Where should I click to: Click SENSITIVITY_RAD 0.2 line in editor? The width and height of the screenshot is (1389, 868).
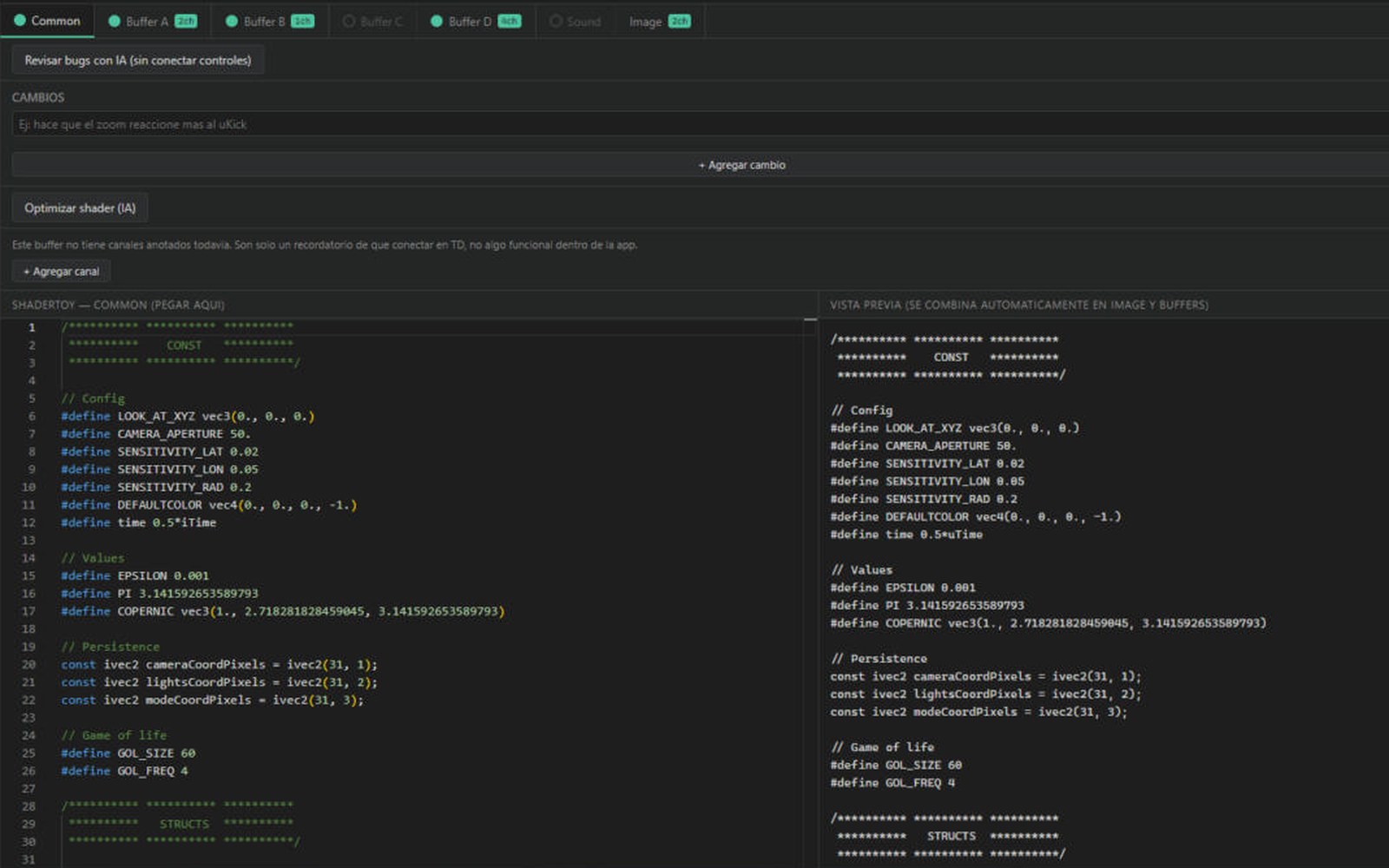pos(156,488)
